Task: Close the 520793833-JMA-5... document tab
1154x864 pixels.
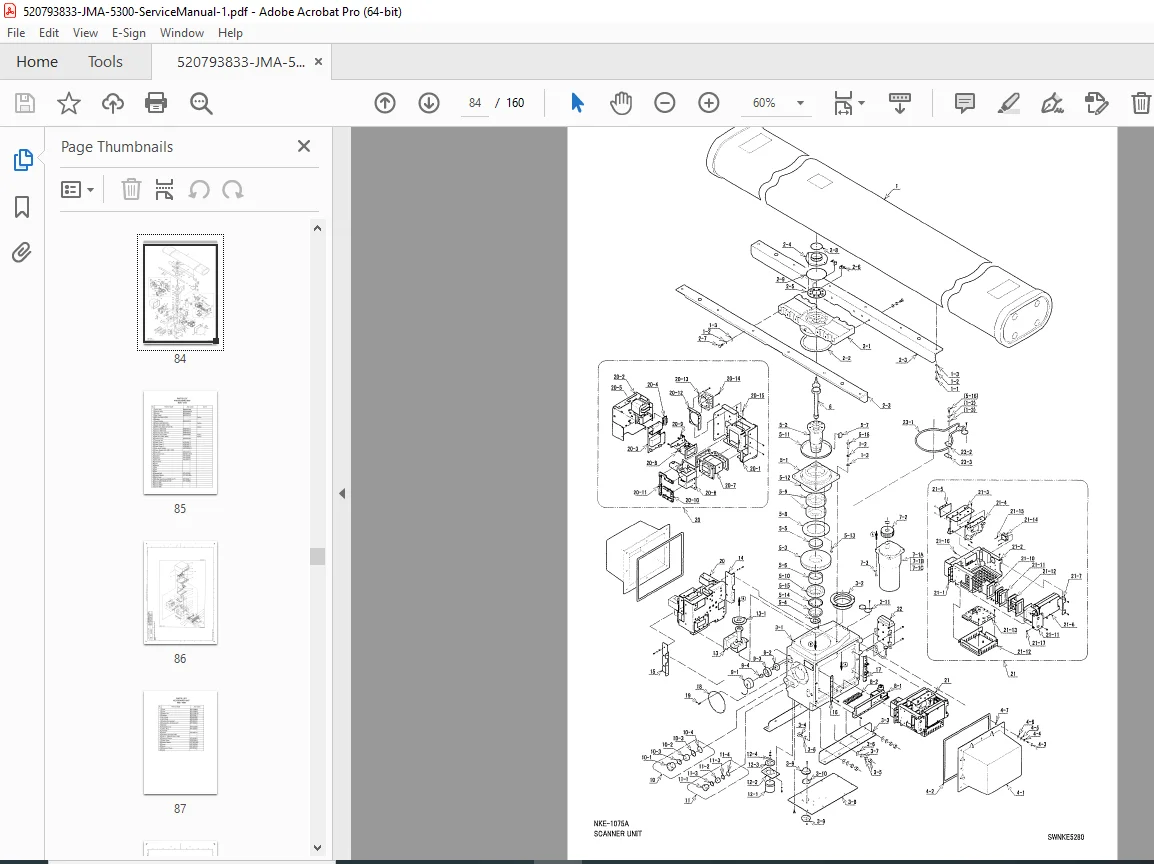Action: pos(319,62)
